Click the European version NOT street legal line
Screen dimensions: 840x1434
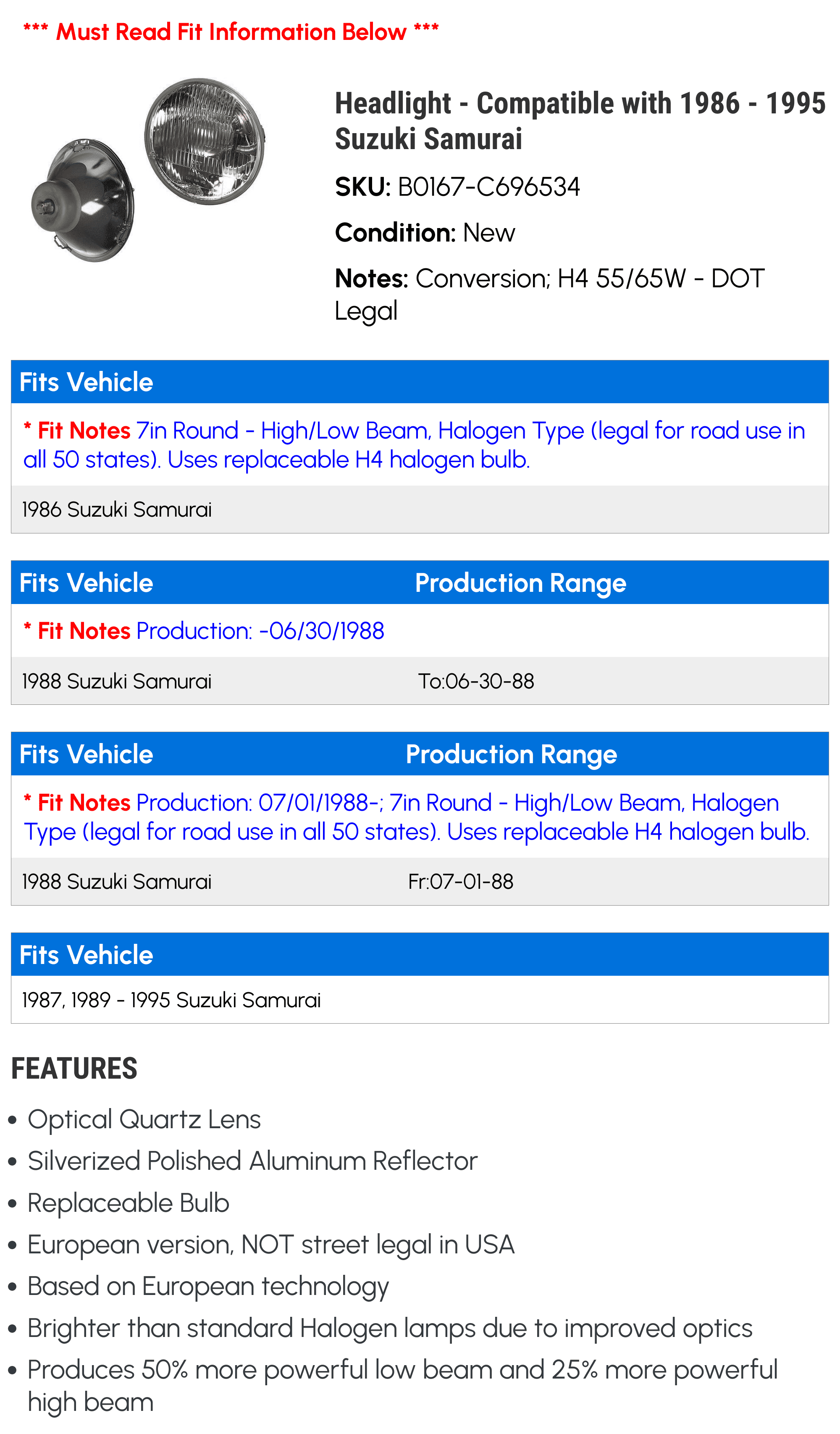coord(271,1245)
